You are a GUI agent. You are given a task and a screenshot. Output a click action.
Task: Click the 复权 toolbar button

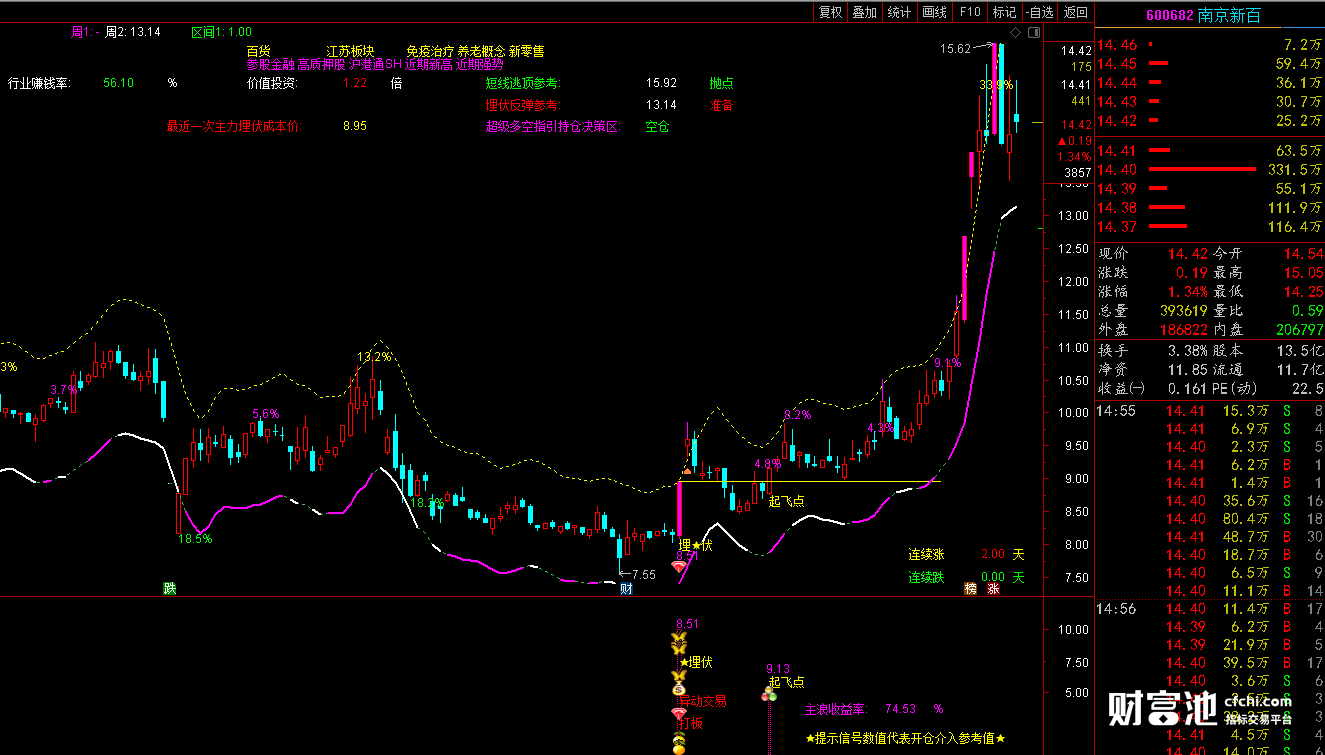tap(830, 12)
